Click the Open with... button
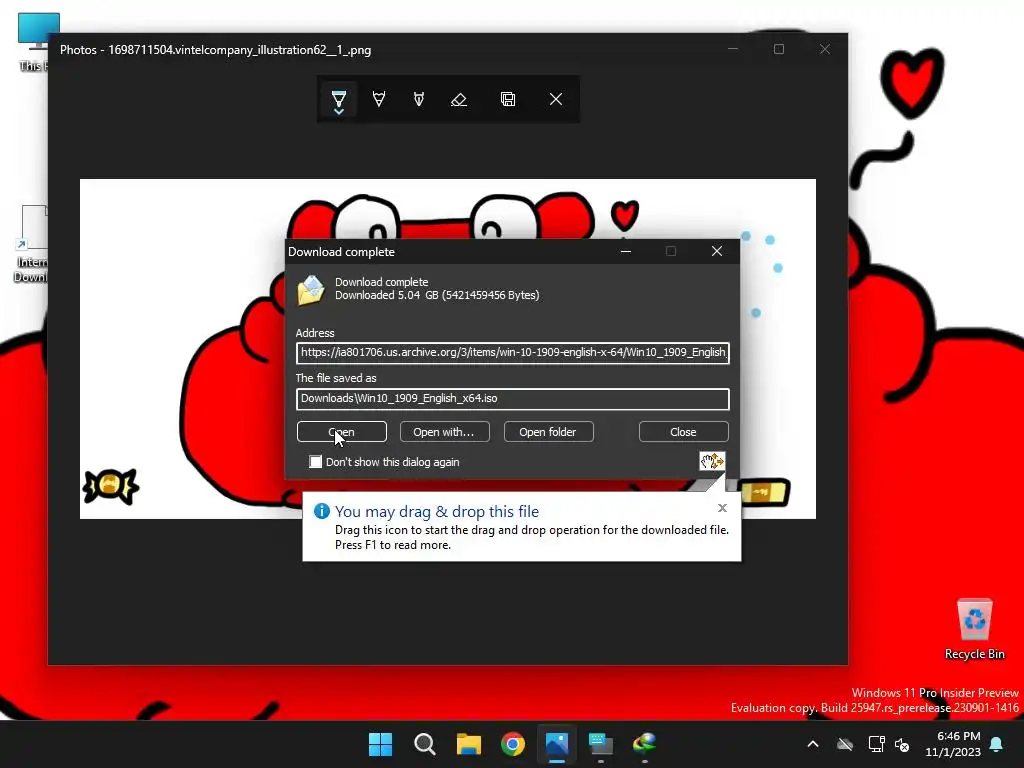The height and width of the screenshot is (768, 1024). click(444, 432)
